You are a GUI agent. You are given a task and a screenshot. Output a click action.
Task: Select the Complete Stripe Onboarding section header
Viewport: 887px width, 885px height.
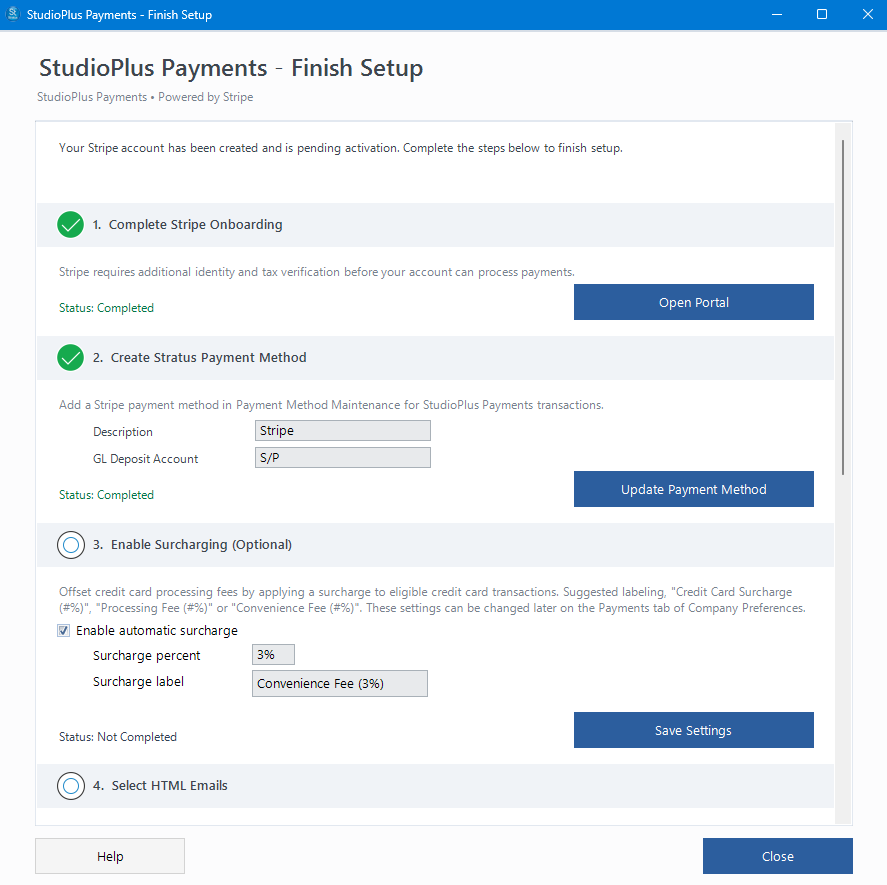tap(196, 225)
